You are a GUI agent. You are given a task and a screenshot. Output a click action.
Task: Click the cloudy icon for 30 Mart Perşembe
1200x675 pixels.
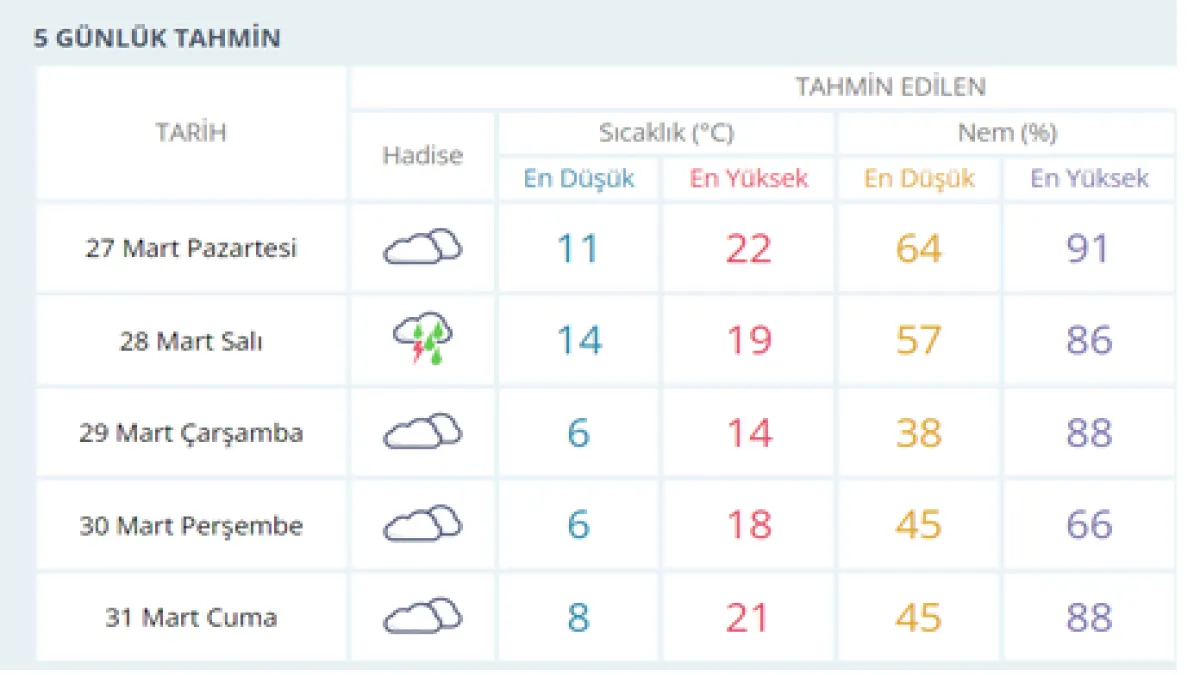point(422,524)
